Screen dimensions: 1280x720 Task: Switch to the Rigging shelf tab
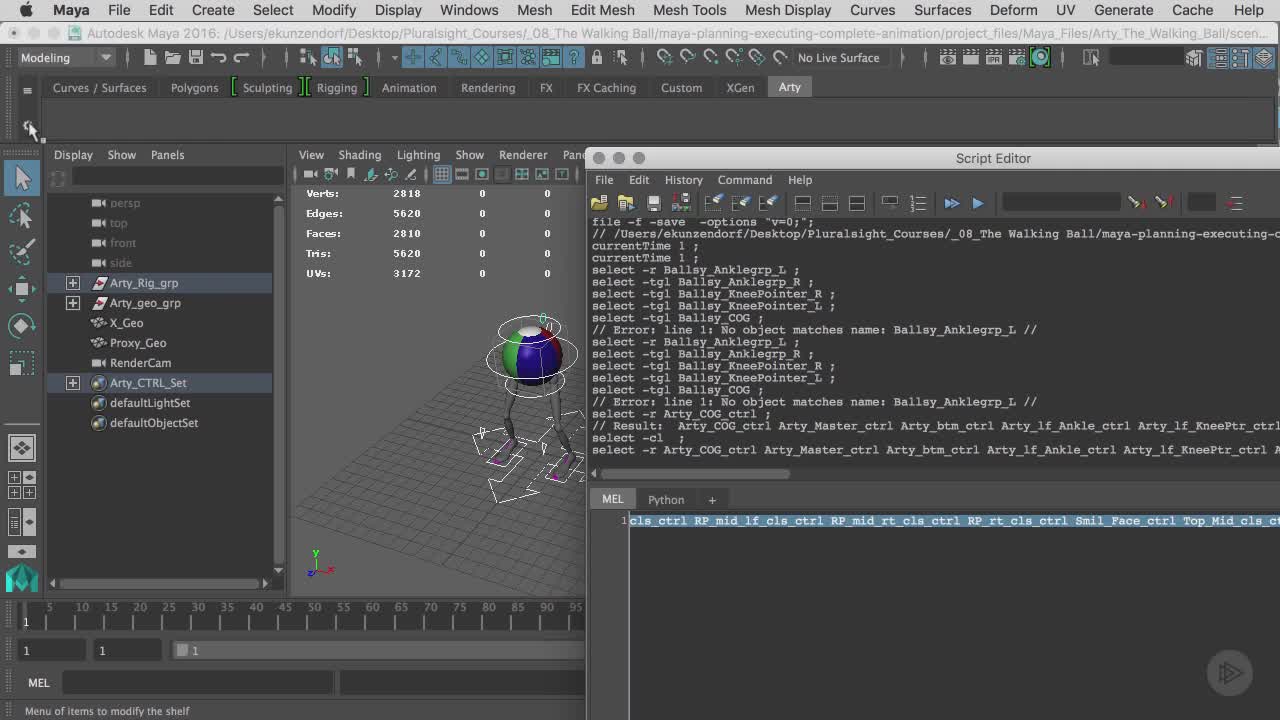[336, 88]
